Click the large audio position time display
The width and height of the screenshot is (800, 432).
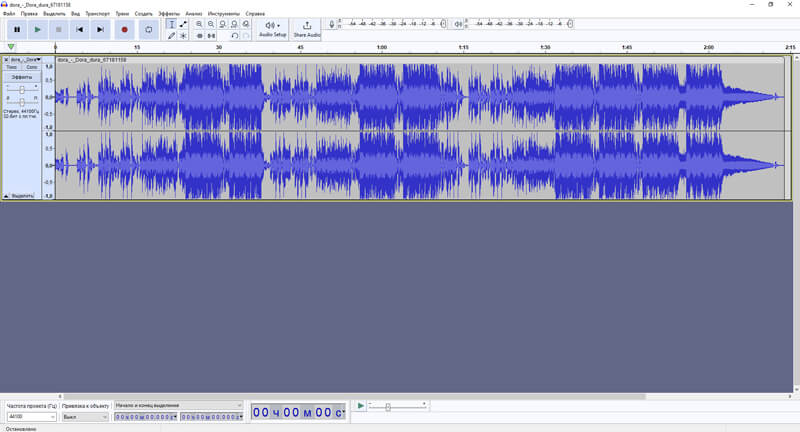298,412
